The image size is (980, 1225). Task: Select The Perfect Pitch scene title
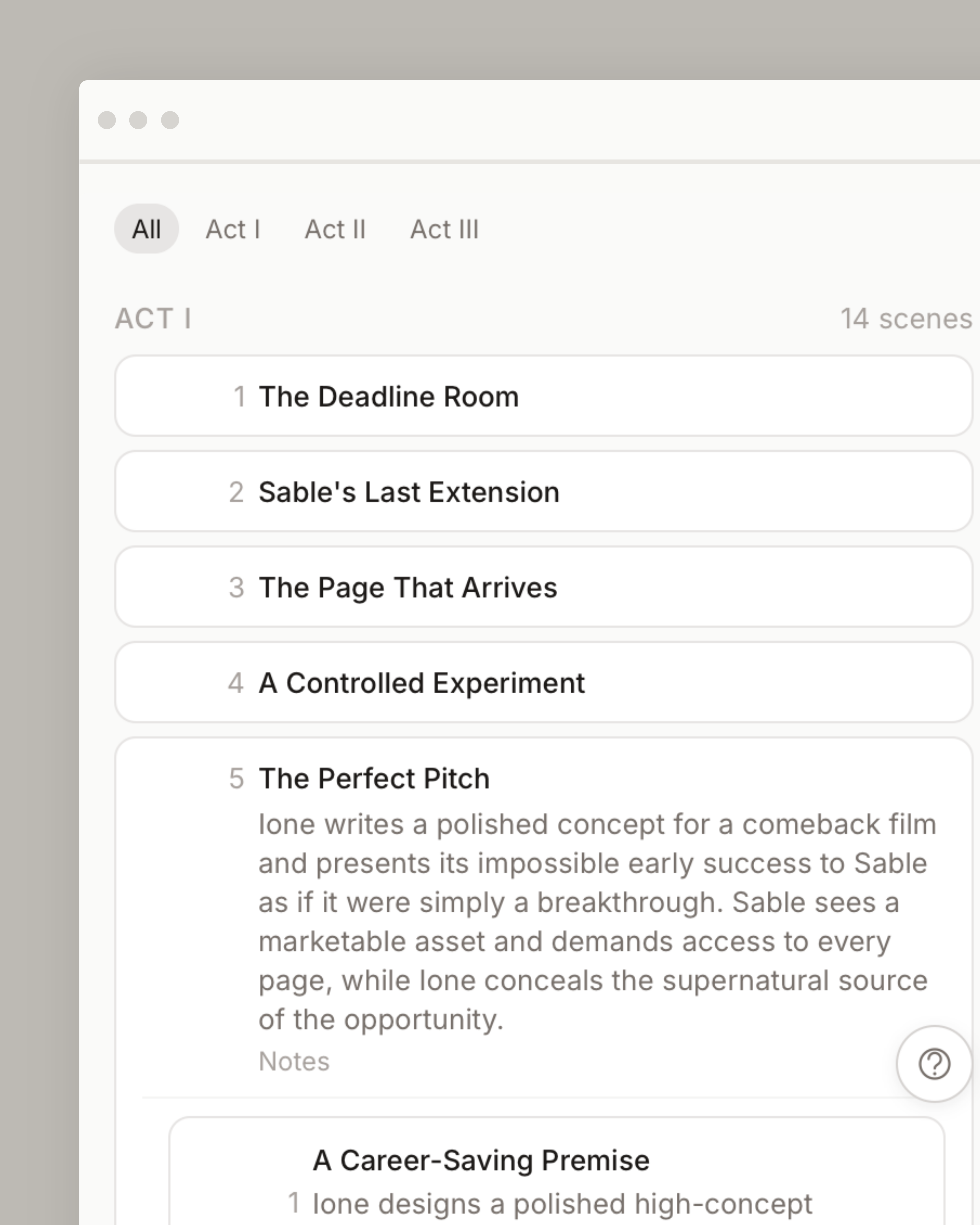[374, 778]
